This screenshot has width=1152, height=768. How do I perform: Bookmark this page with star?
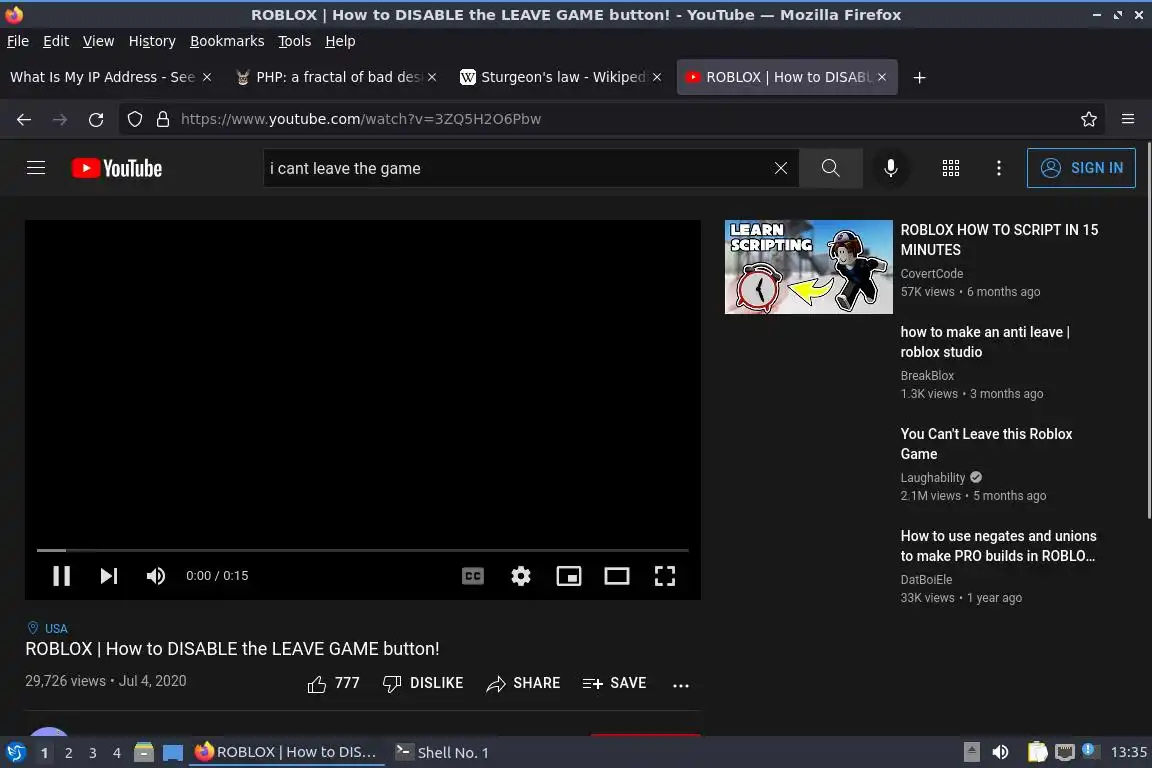coord(1089,119)
